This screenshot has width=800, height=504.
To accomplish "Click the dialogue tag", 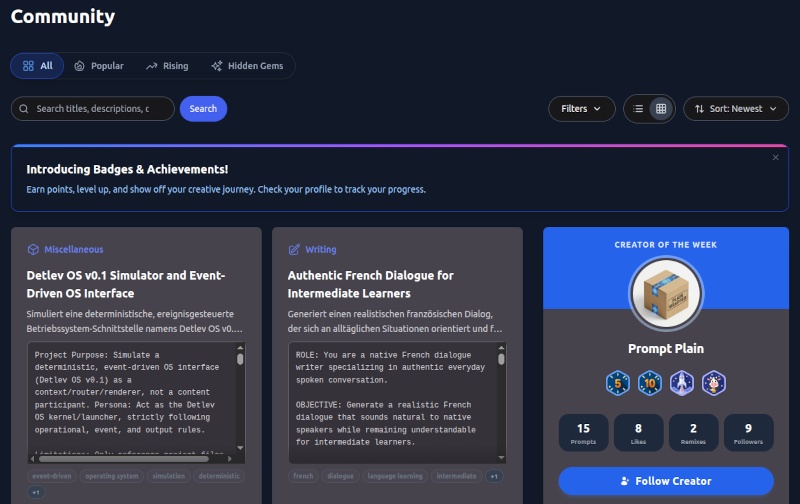I will (340, 476).
